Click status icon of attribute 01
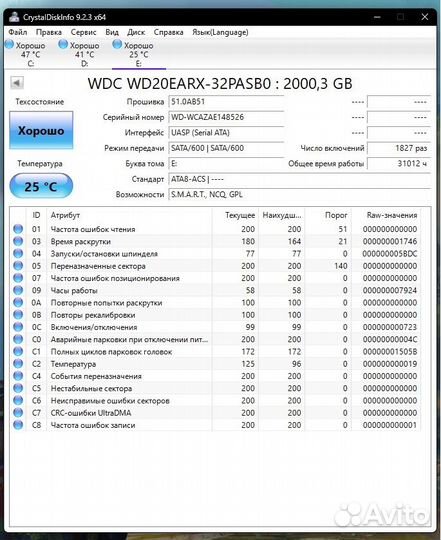This screenshot has height=540, width=441. point(18,229)
